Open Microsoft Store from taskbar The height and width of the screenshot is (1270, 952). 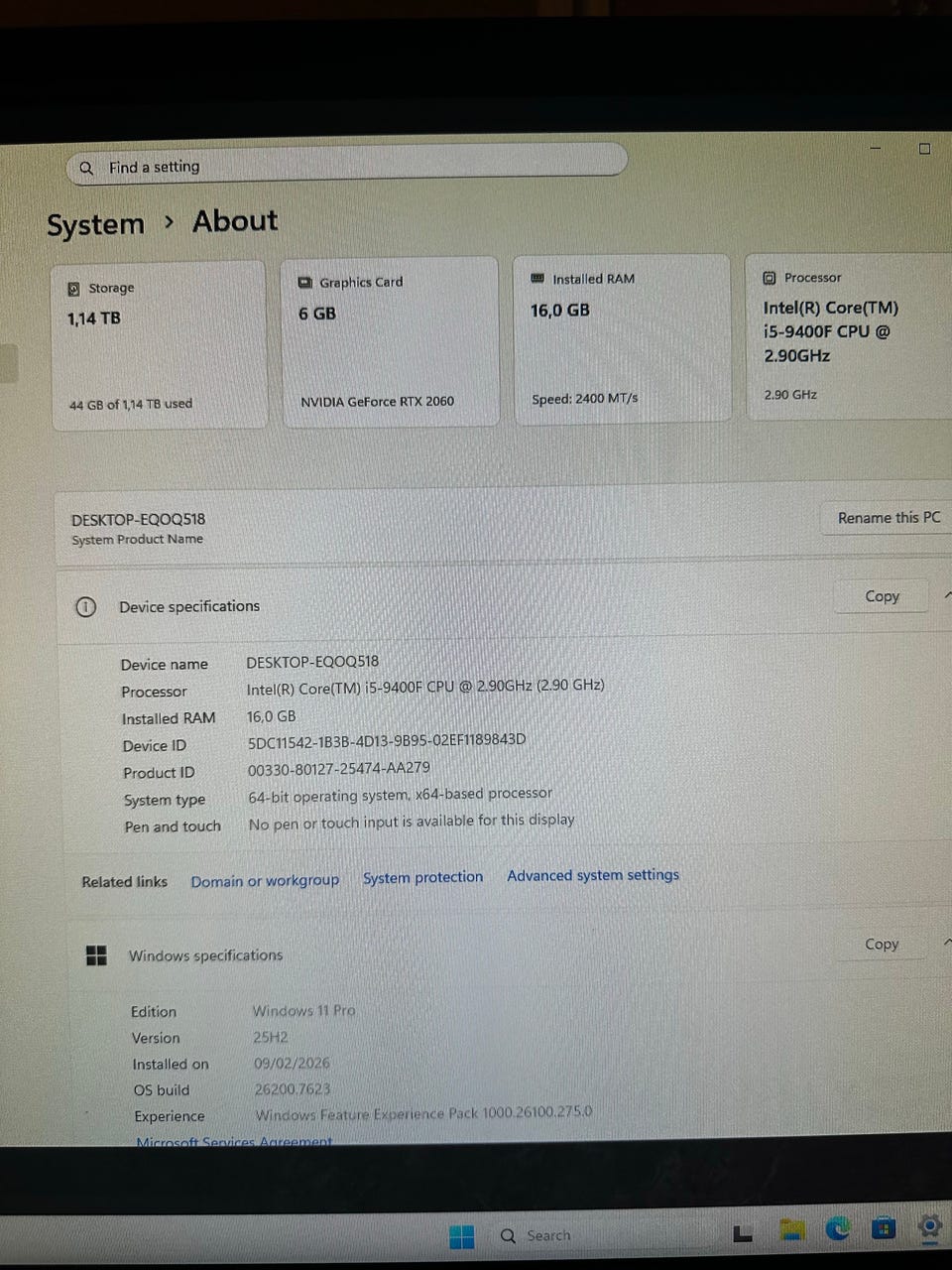pos(883,1228)
